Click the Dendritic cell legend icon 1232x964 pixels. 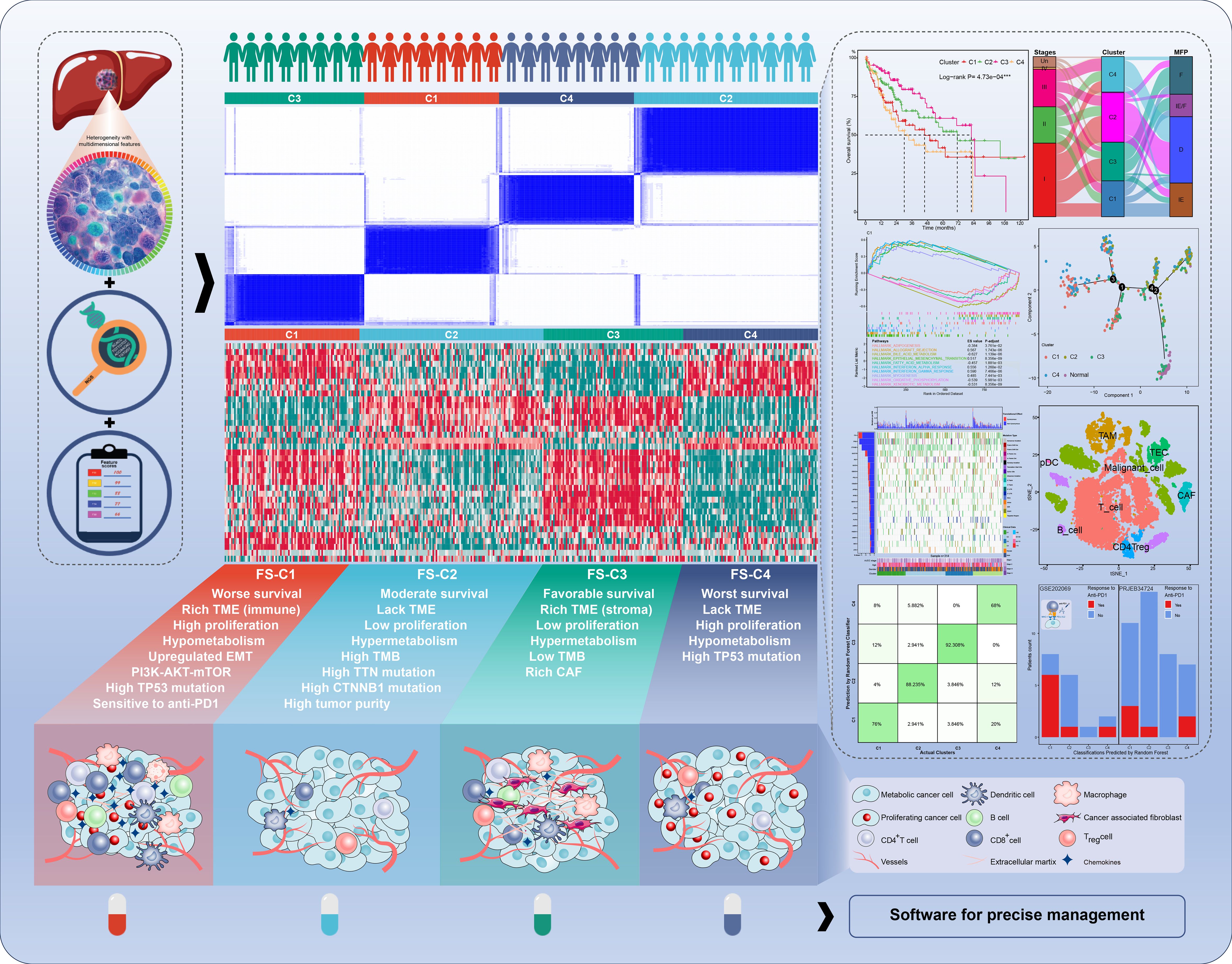(975, 794)
